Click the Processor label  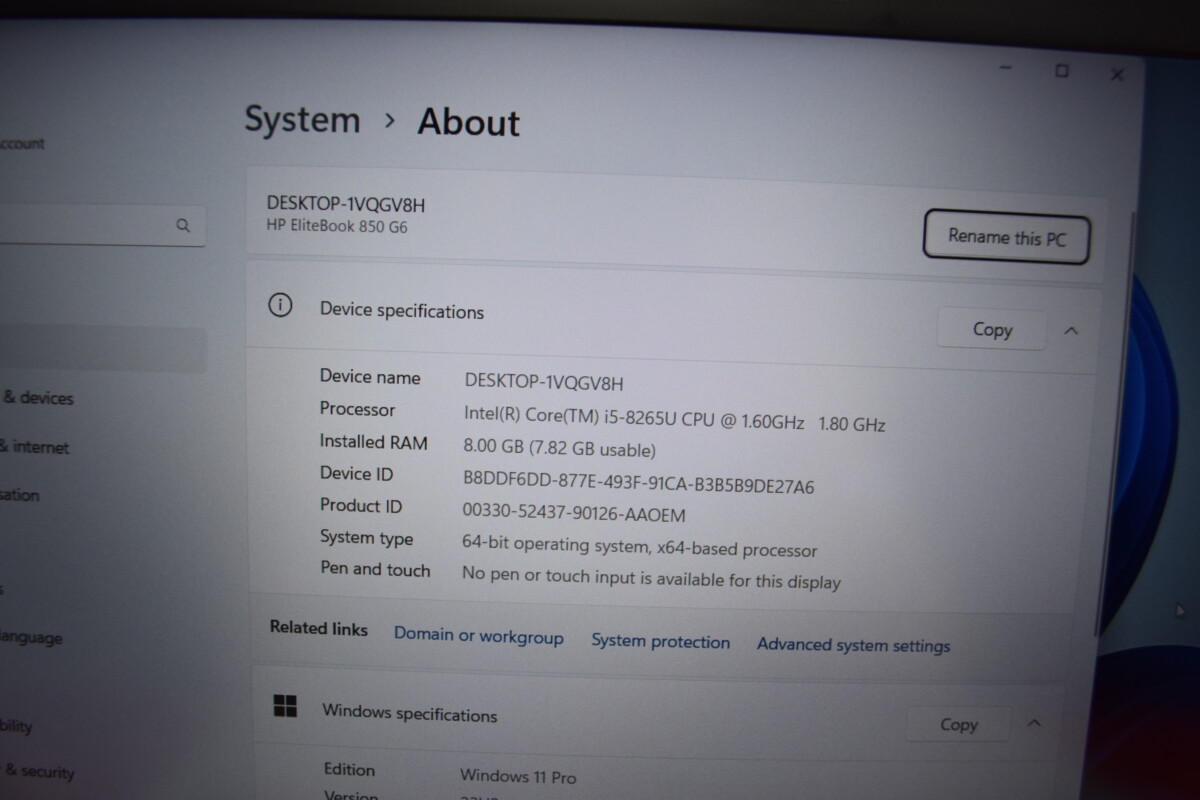click(x=357, y=409)
